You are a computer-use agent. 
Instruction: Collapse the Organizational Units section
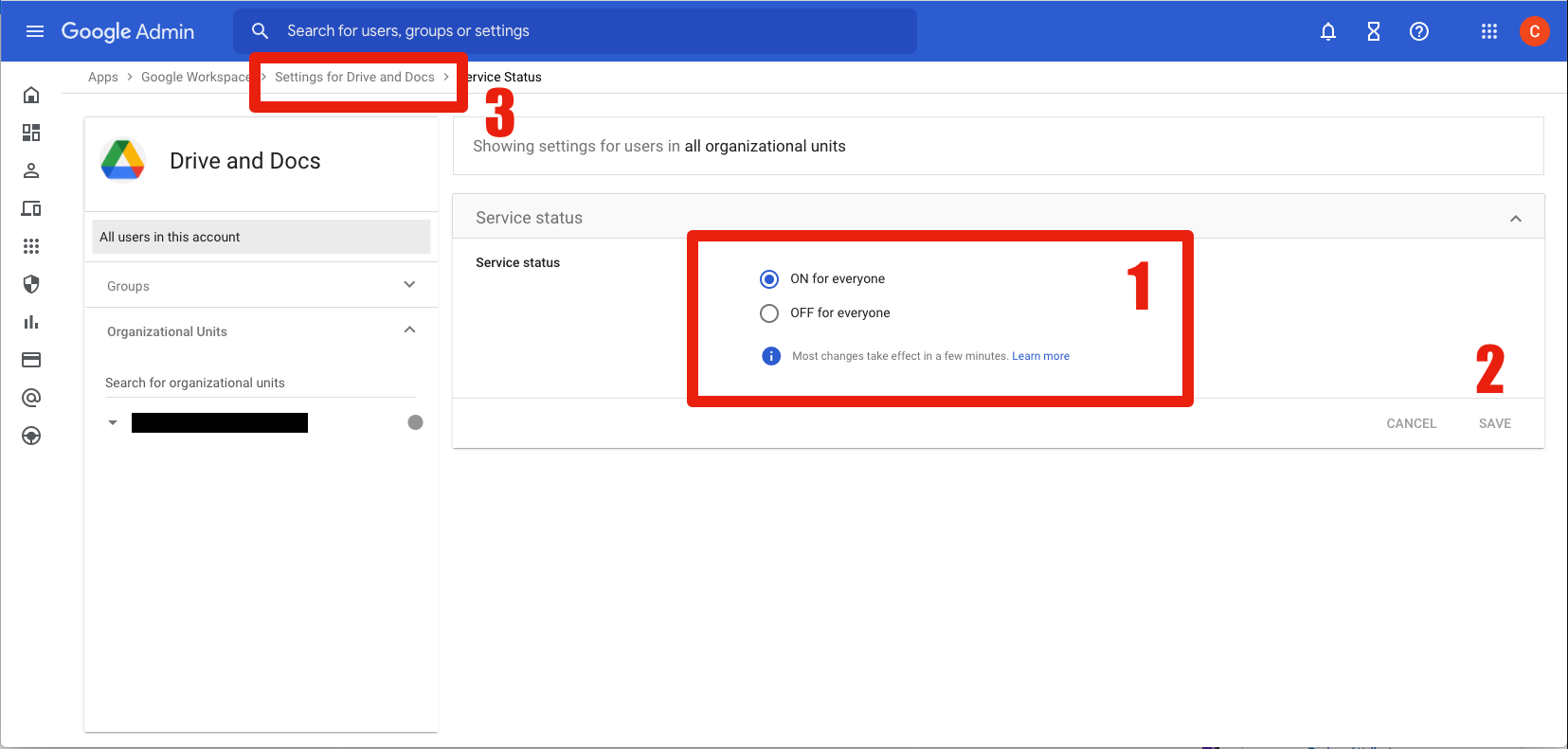coord(409,330)
